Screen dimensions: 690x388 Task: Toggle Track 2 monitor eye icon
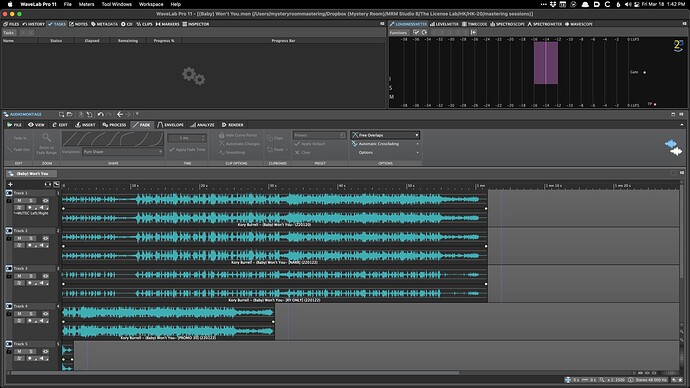pos(45,238)
